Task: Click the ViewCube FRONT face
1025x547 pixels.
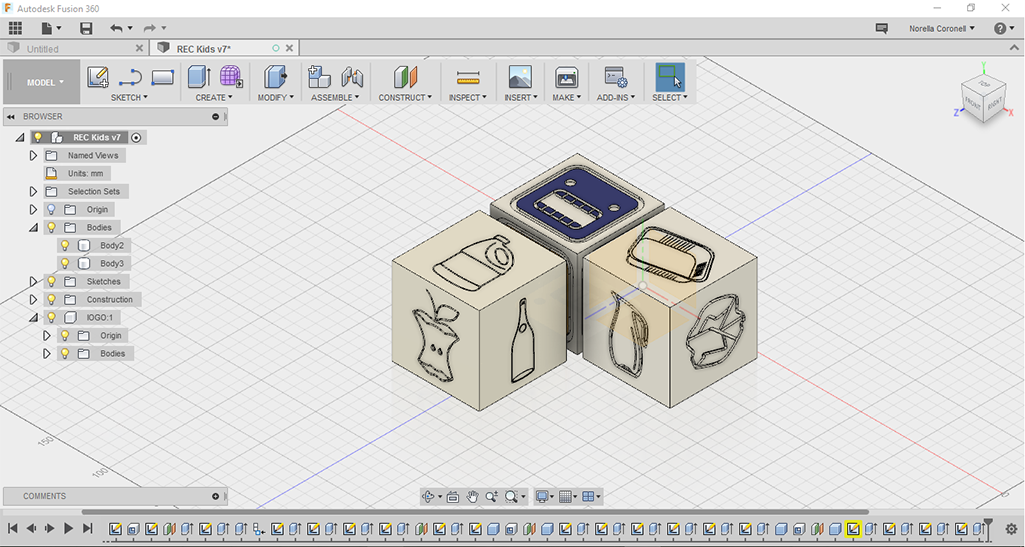Action: [x=974, y=105]
